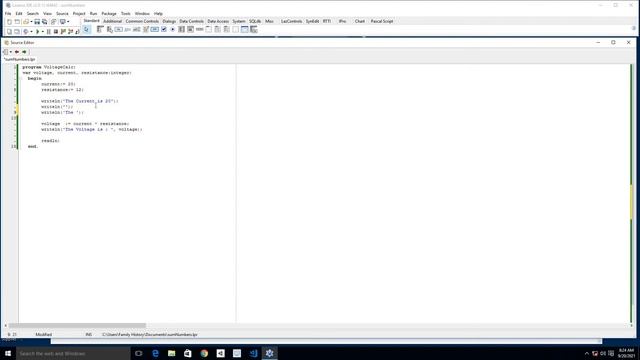Switch to the Additional palette tab

point(112,21)
